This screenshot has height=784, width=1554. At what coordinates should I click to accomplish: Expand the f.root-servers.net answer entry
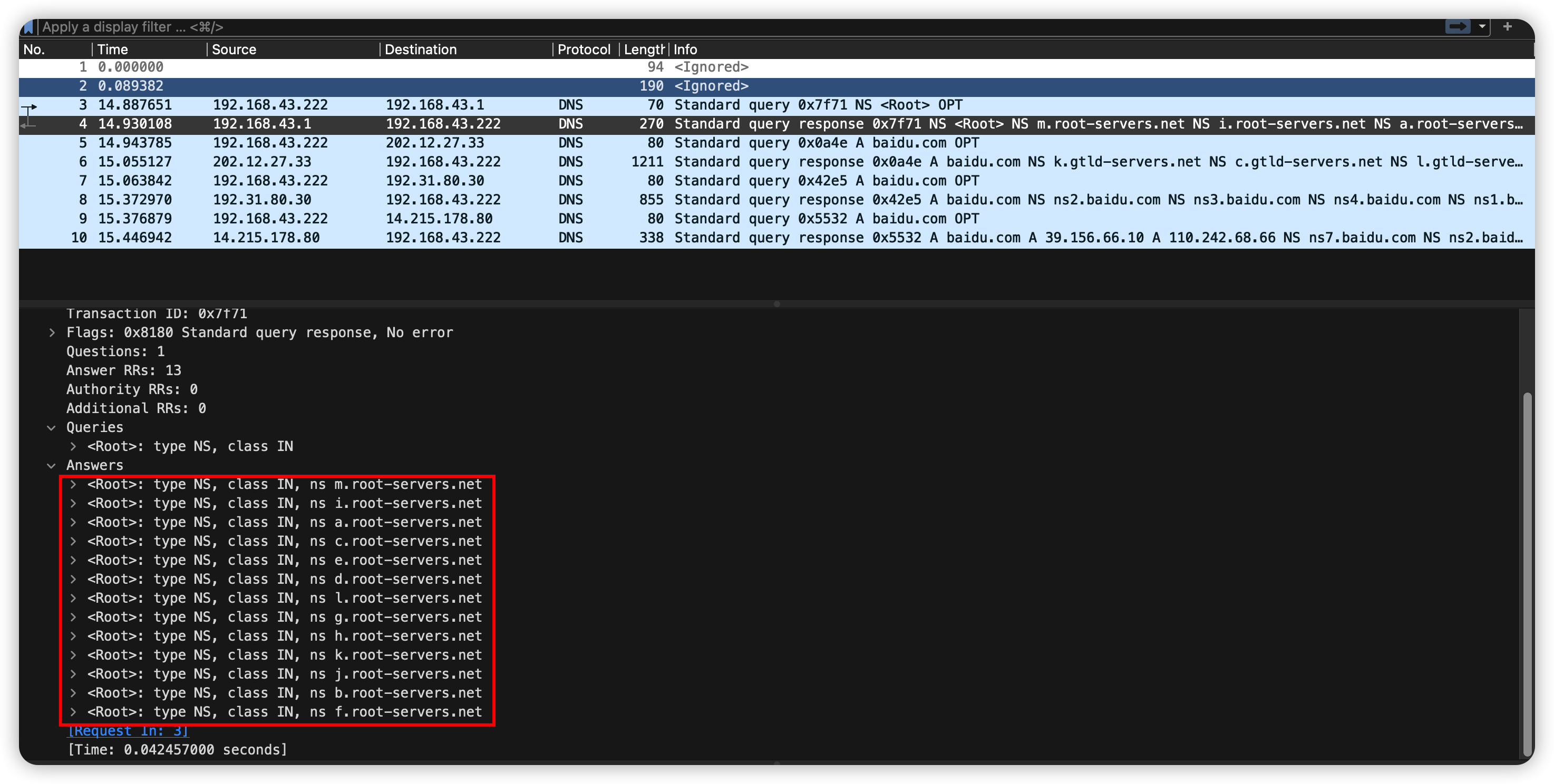click(73, 712)
